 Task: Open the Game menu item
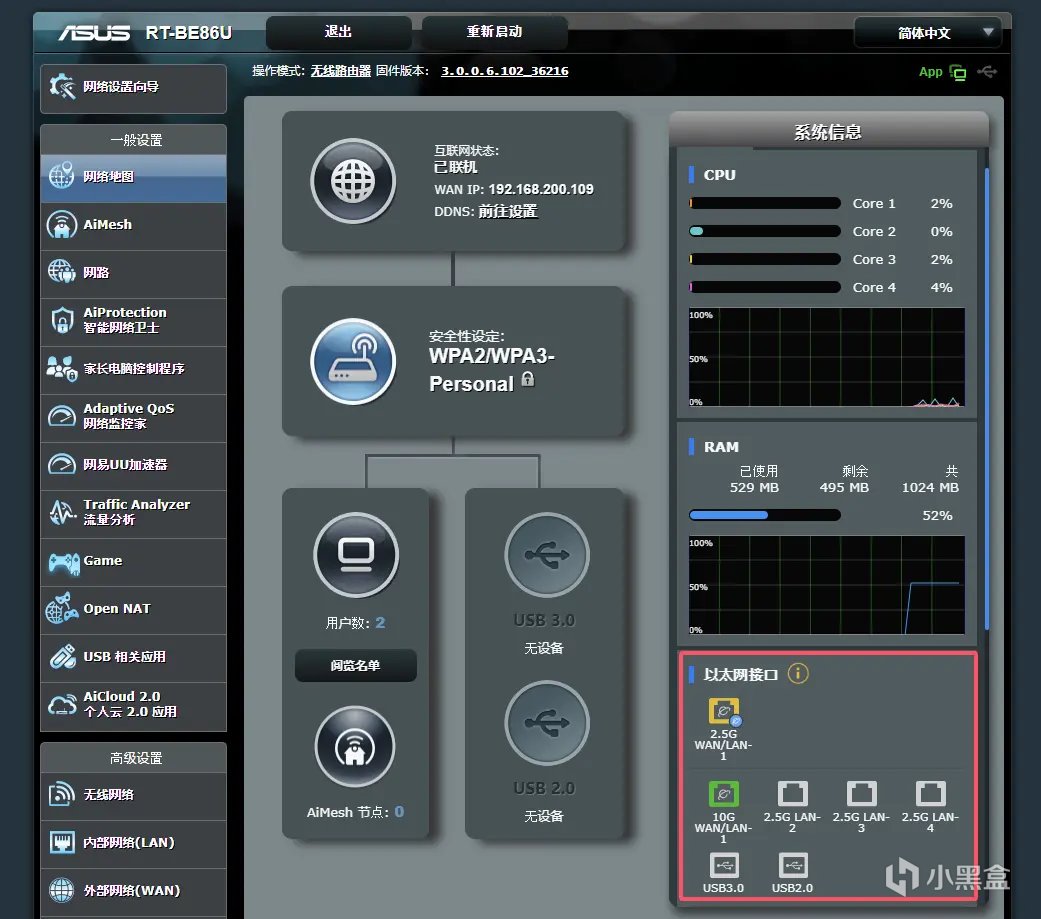coord(133,561)
